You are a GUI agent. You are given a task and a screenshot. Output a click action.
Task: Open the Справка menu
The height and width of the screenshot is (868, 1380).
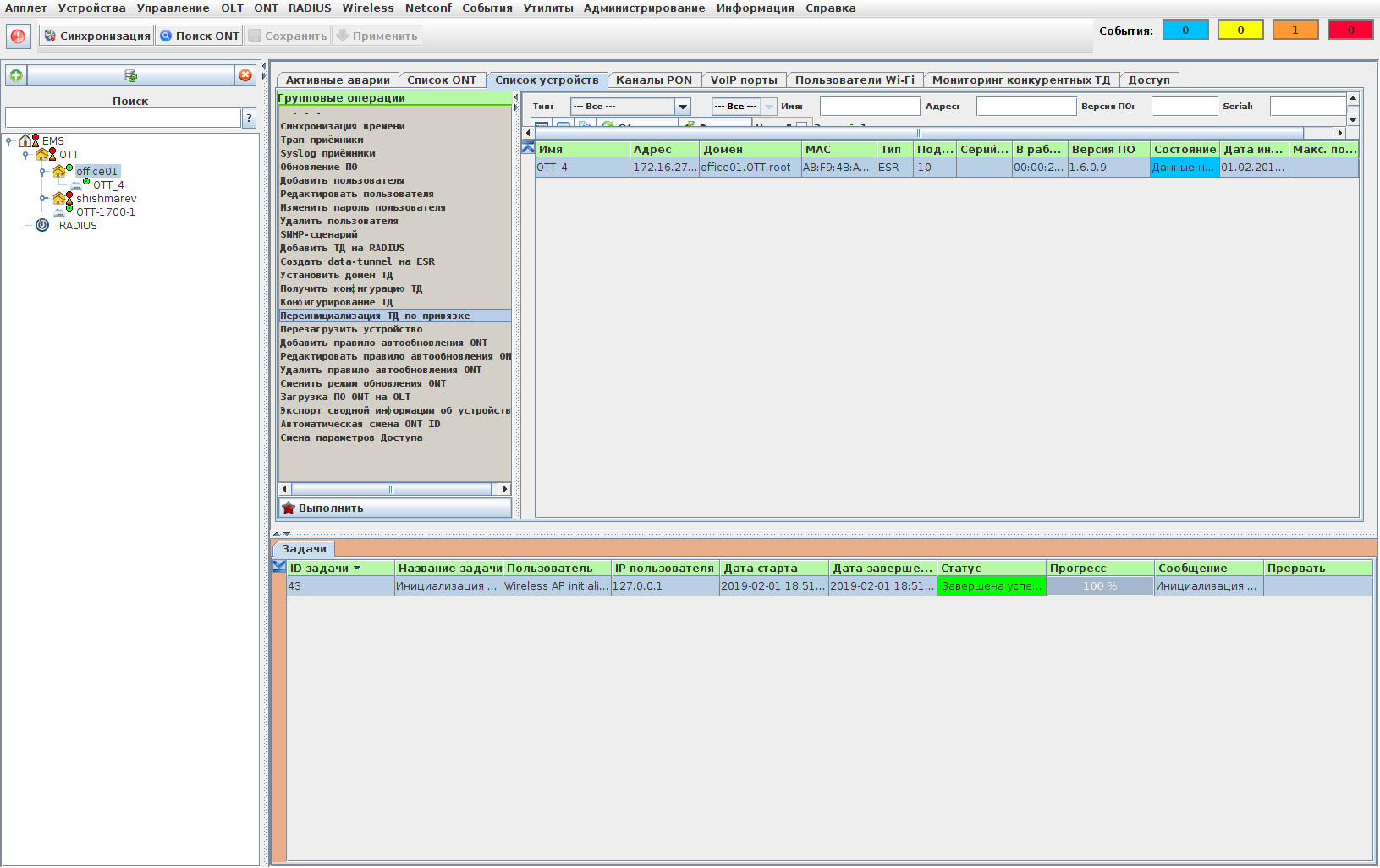830,8
